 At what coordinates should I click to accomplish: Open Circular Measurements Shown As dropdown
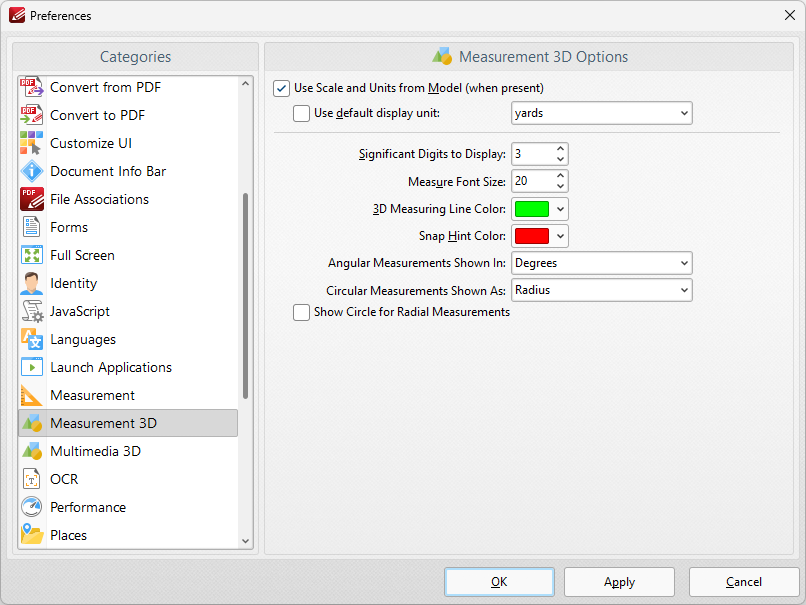(x=601, y=290)
